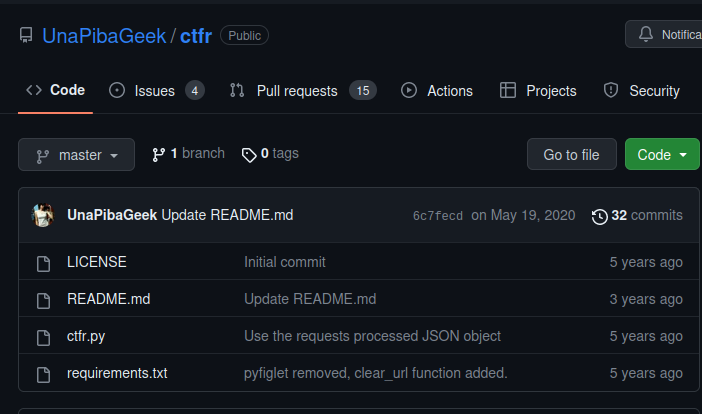Click the Go to file button
Viewport: 702px width, 414px height.
[572, 154]
